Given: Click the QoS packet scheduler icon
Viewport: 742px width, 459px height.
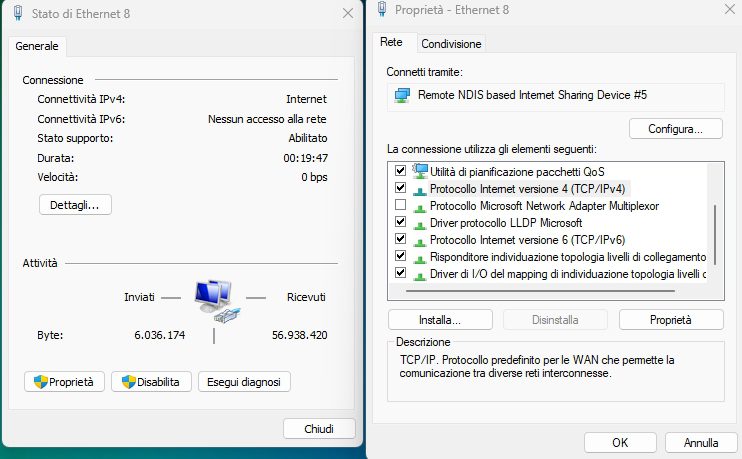Looking at the screenshot, I should tap(420, 171).
